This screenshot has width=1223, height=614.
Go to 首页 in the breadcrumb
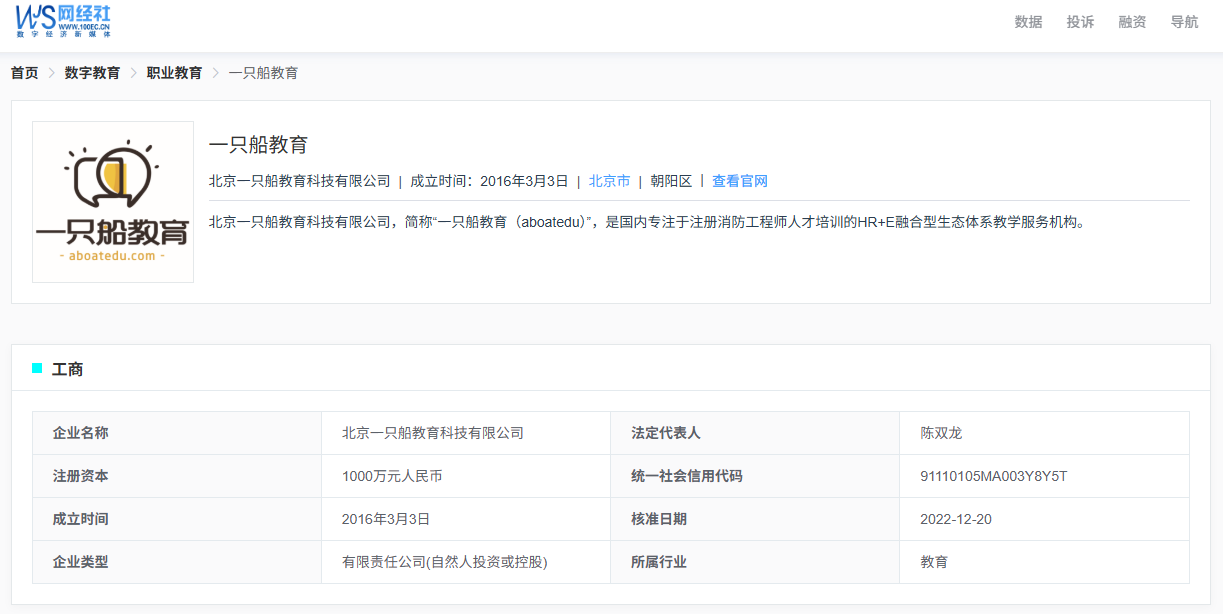pyautogui.click(x=25, y=73)
